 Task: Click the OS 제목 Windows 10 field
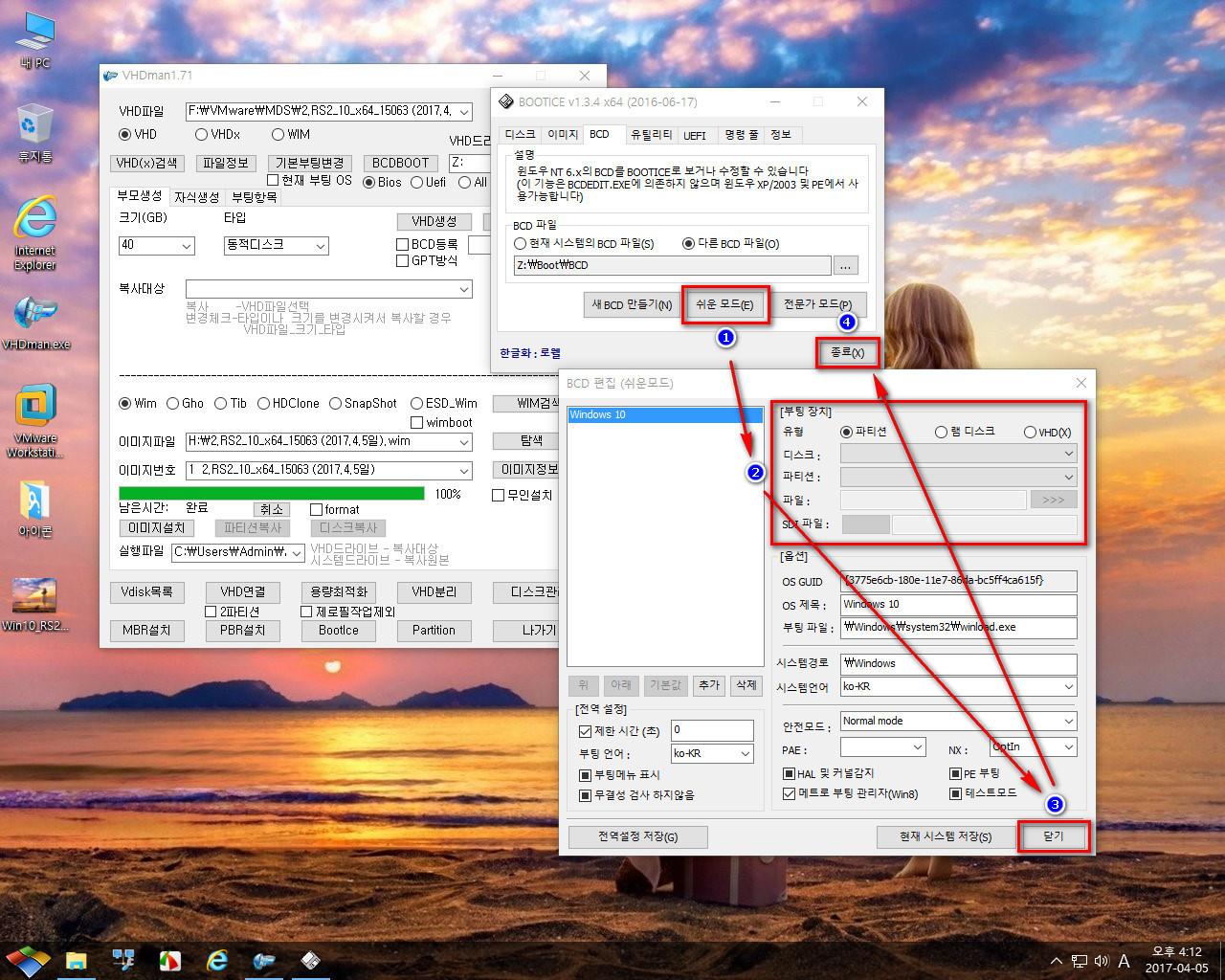point(958,605)
